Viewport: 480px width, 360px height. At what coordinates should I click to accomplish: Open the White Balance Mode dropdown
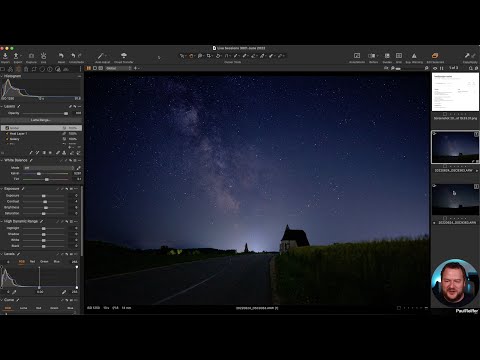(49, 168)
